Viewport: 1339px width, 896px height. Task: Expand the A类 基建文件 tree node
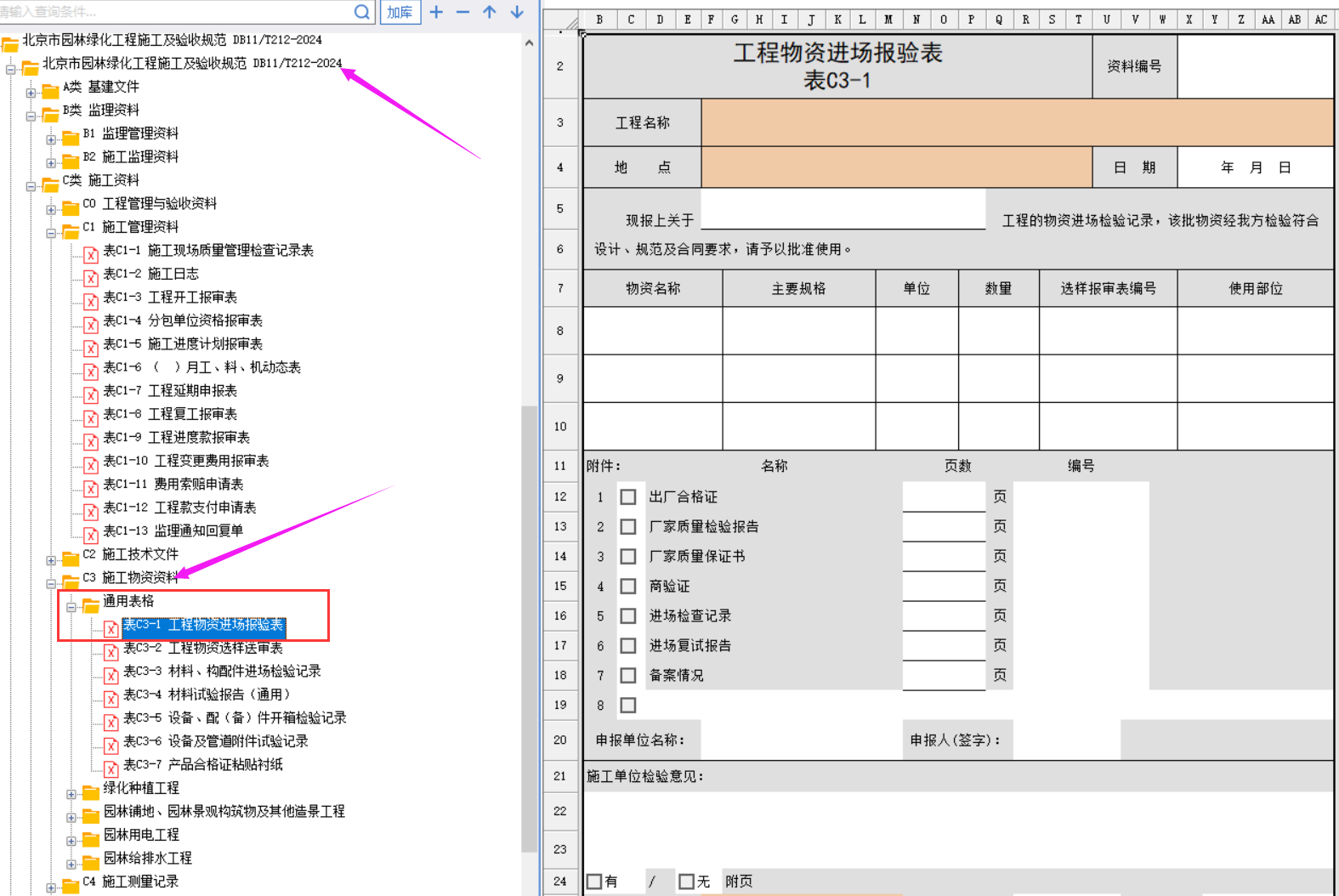(x=31, y=93)
